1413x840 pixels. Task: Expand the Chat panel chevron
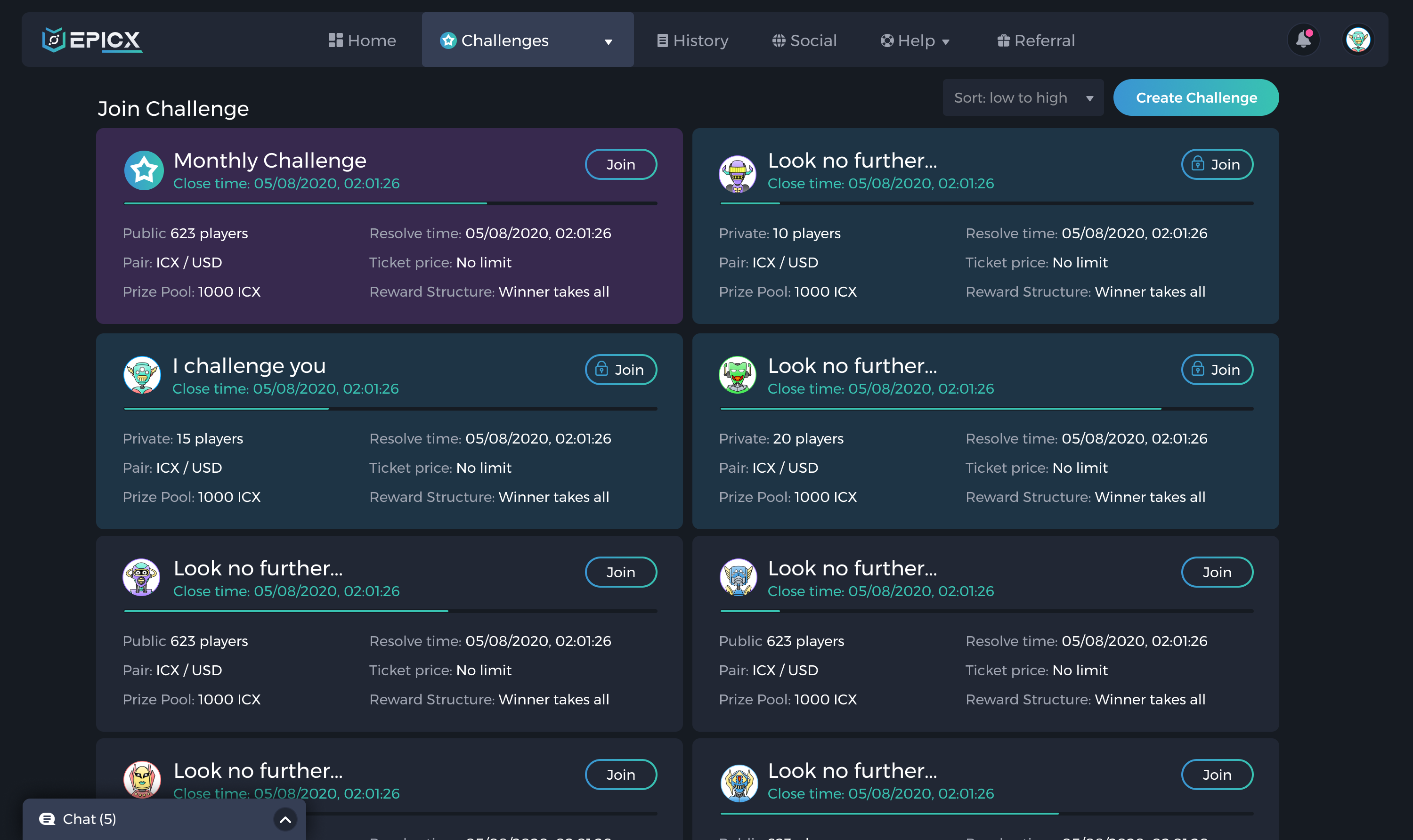coord(285,819)
